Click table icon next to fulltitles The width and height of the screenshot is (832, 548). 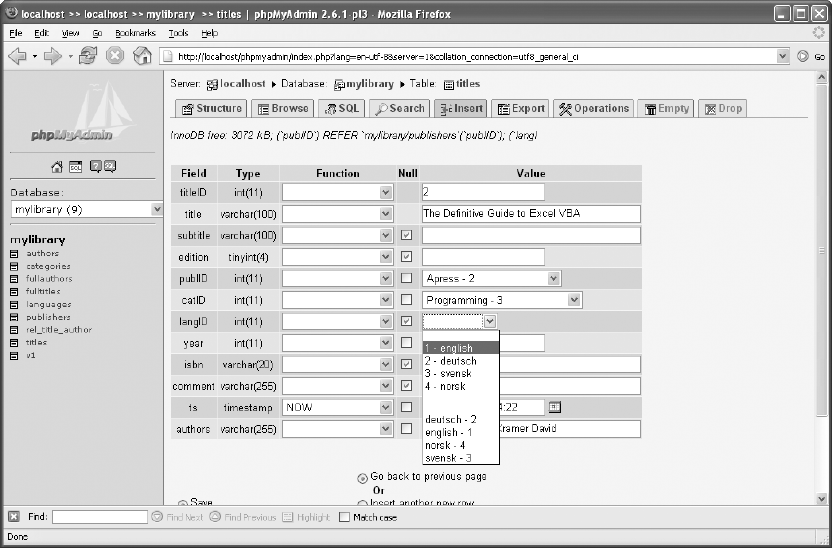pos(14,292)
